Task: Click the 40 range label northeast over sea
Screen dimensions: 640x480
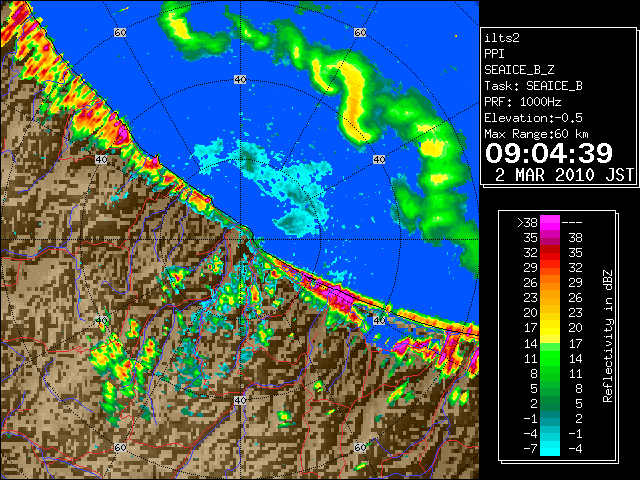Action: [x=379, y=160]
